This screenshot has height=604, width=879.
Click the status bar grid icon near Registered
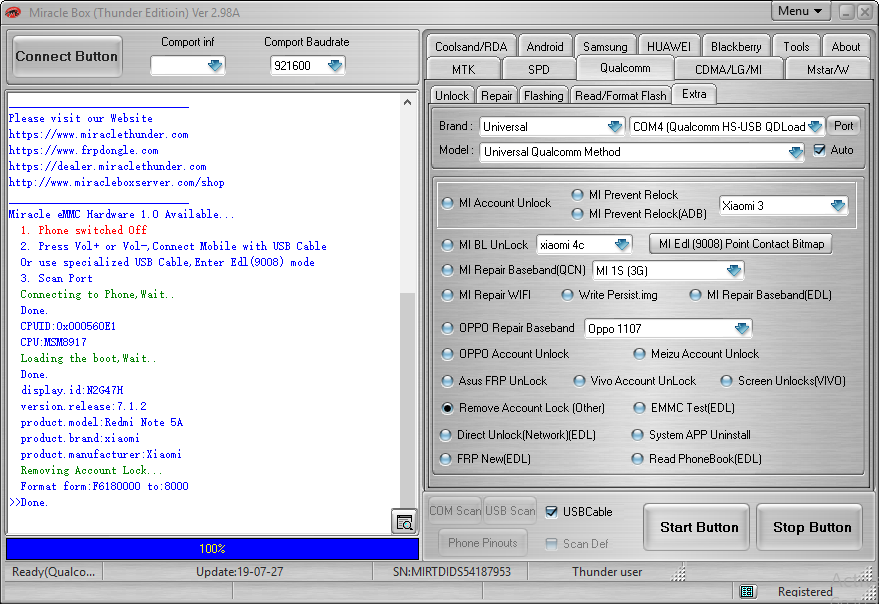tap(747, 591)
